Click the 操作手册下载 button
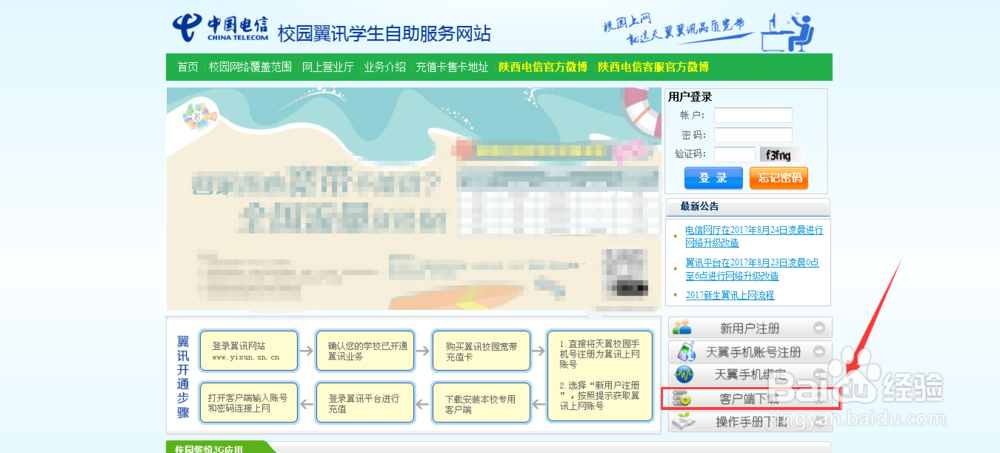Viewport: 1000px width, 453px height. [x=750, y=422]
